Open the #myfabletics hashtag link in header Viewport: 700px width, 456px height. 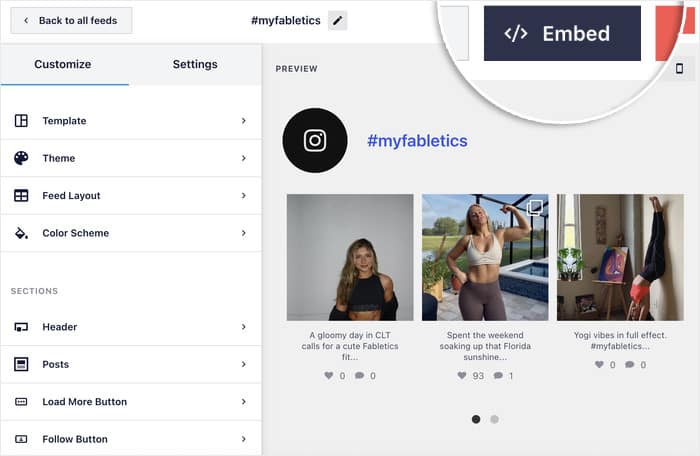(x=417, y=141)
